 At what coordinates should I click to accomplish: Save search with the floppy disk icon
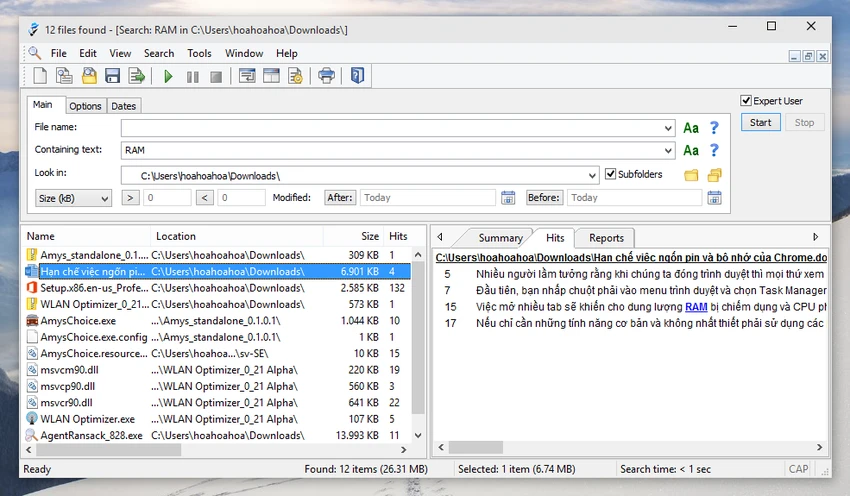[112, 76]
